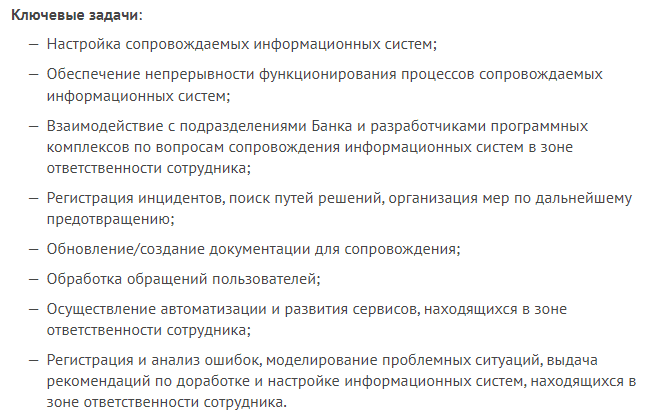Click the 'Регистрация инцидентов' text
Image resolution: width=653 pixels, height=417 pixels.
pos(137,198)
